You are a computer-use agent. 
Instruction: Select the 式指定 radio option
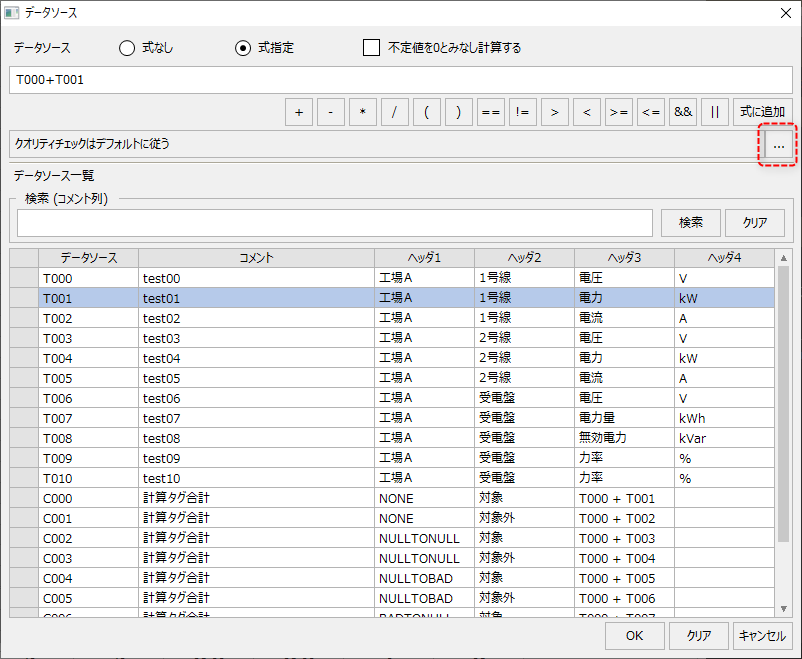tap(243, 48)
